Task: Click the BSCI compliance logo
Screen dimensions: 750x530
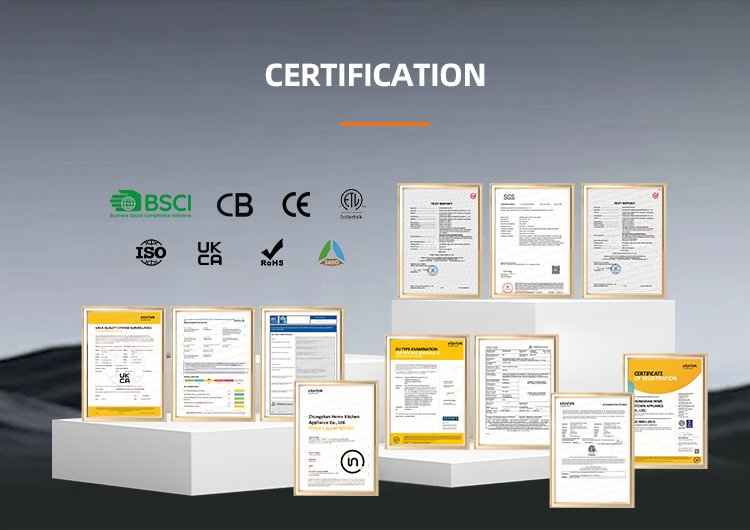Action: coord(151,204)
